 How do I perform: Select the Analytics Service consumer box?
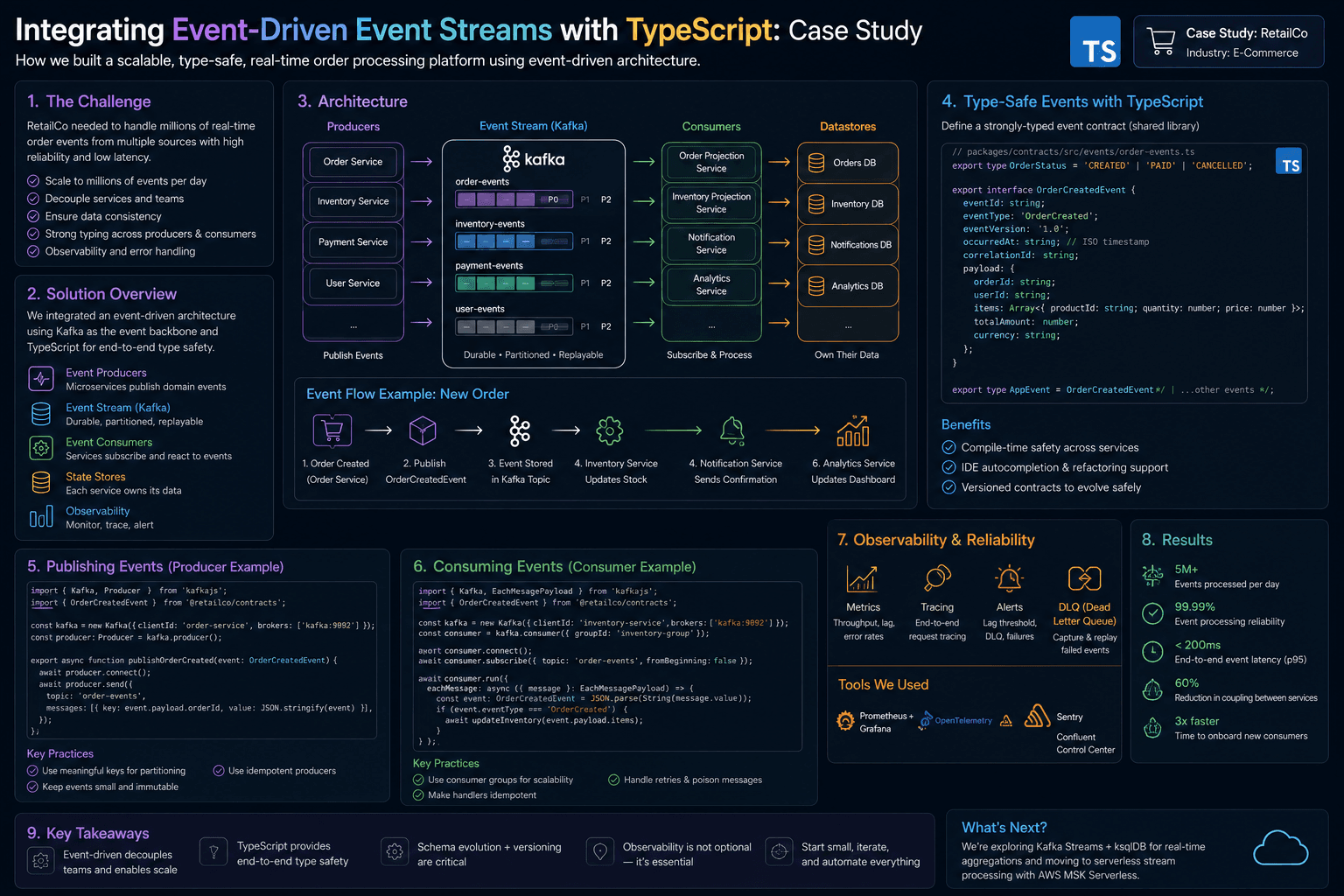711,285
